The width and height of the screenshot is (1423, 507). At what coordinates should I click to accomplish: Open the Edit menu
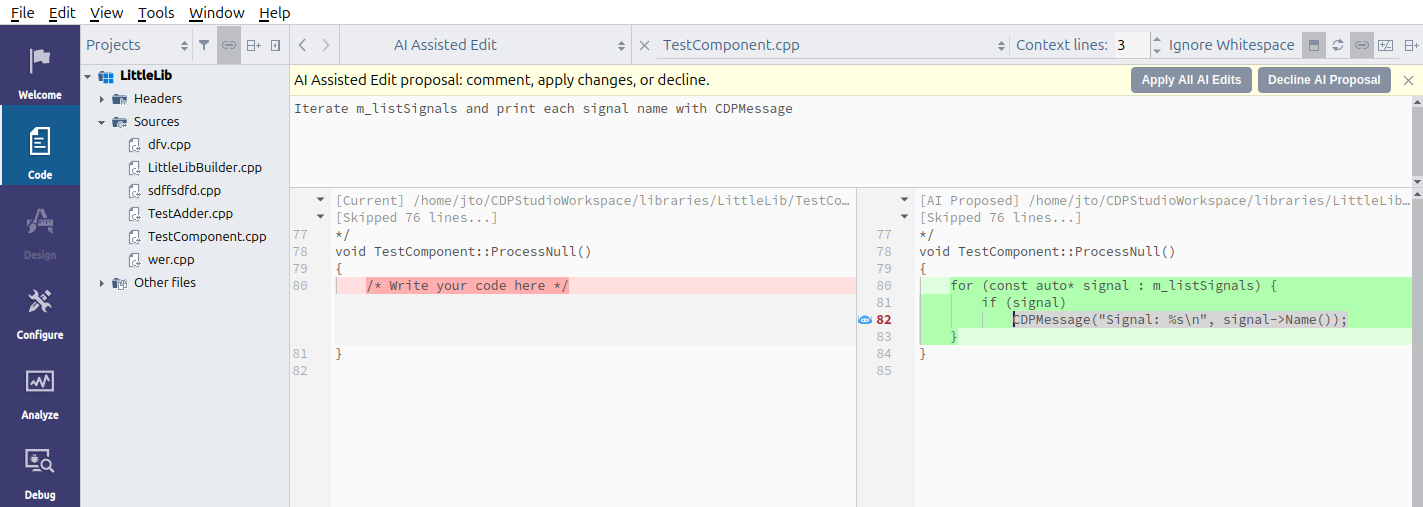tap(62, 13)
